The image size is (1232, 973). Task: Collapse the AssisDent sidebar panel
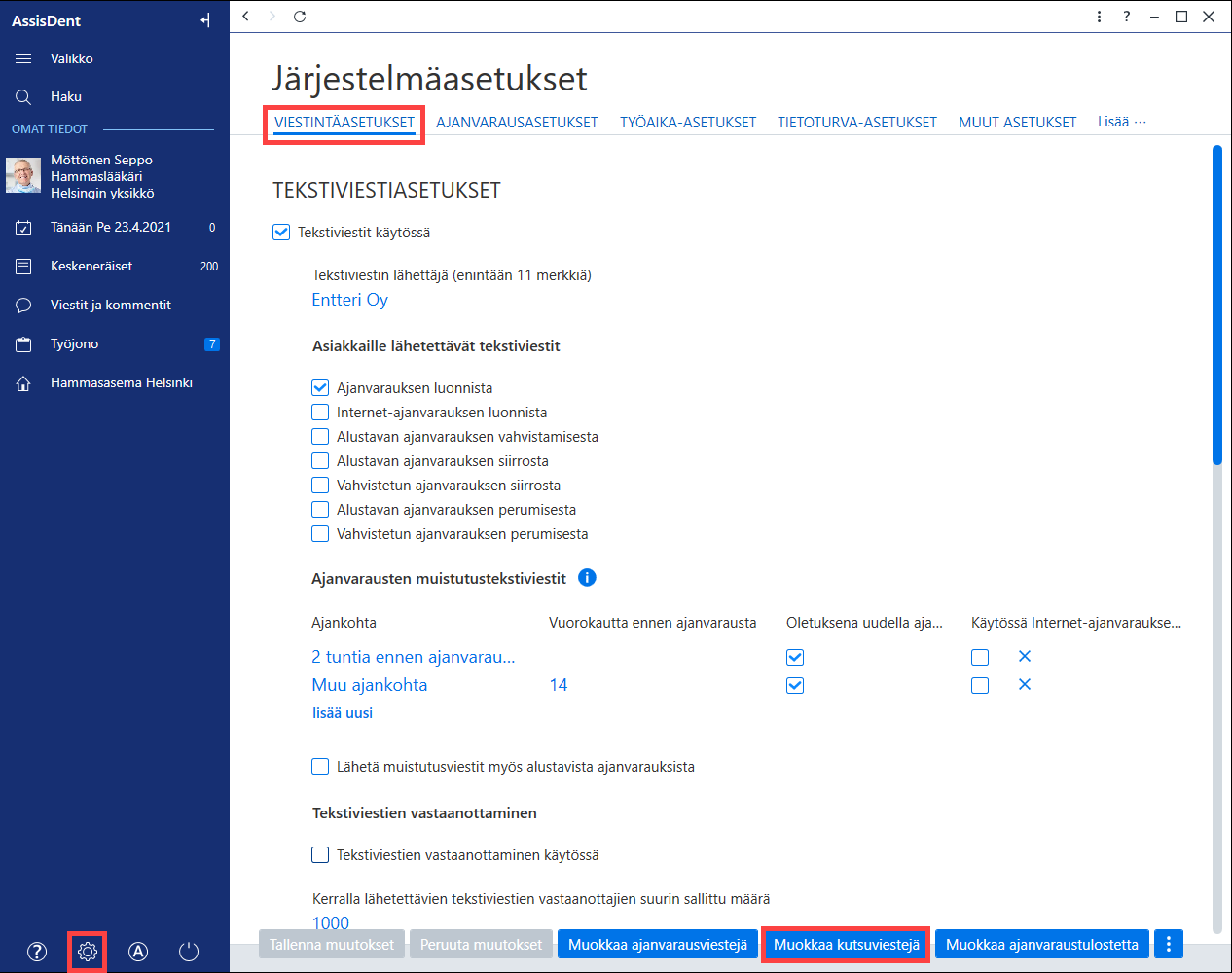205,20
